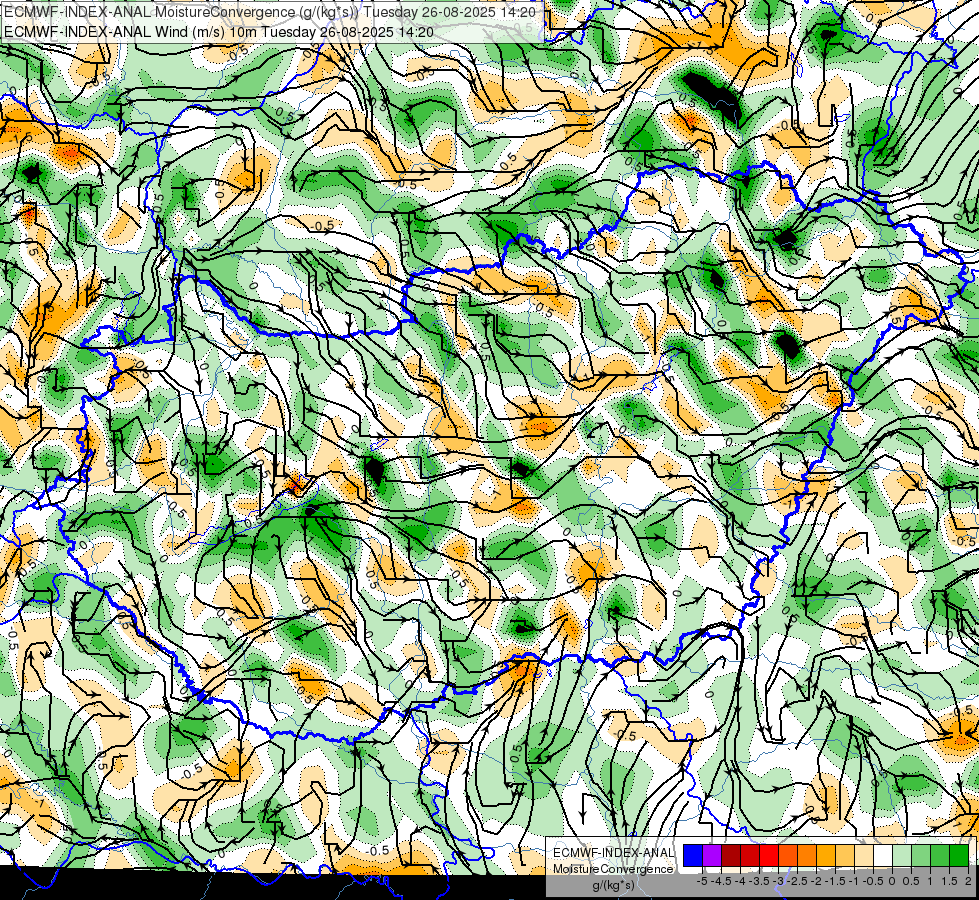Screen dimensions: 979x900
Task: Click the -4 tick label on legend
Action: point(740,881)
